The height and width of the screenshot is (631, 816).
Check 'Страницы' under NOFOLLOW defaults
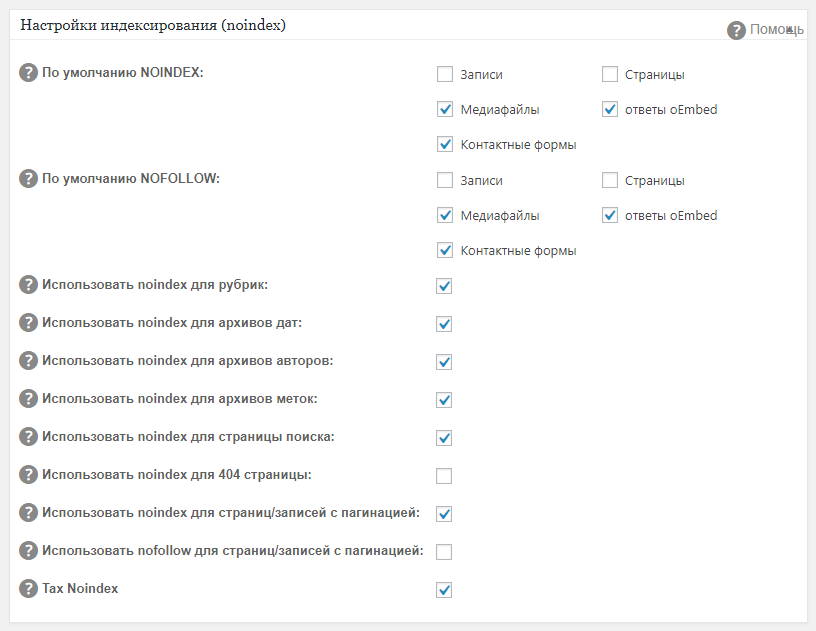(610, 181)
